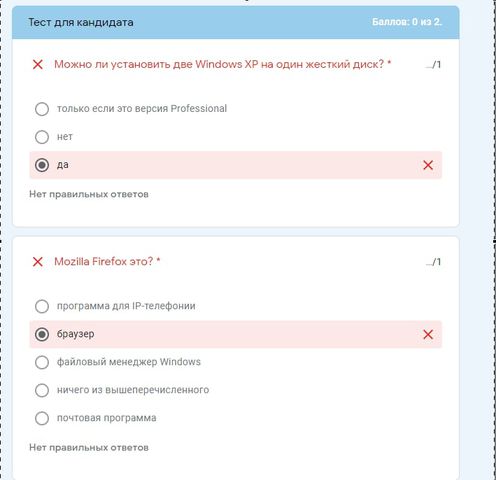Screen dimensions: 496x480
Task: Select the 'нет' radio option
Action: [x=42, y=137]
